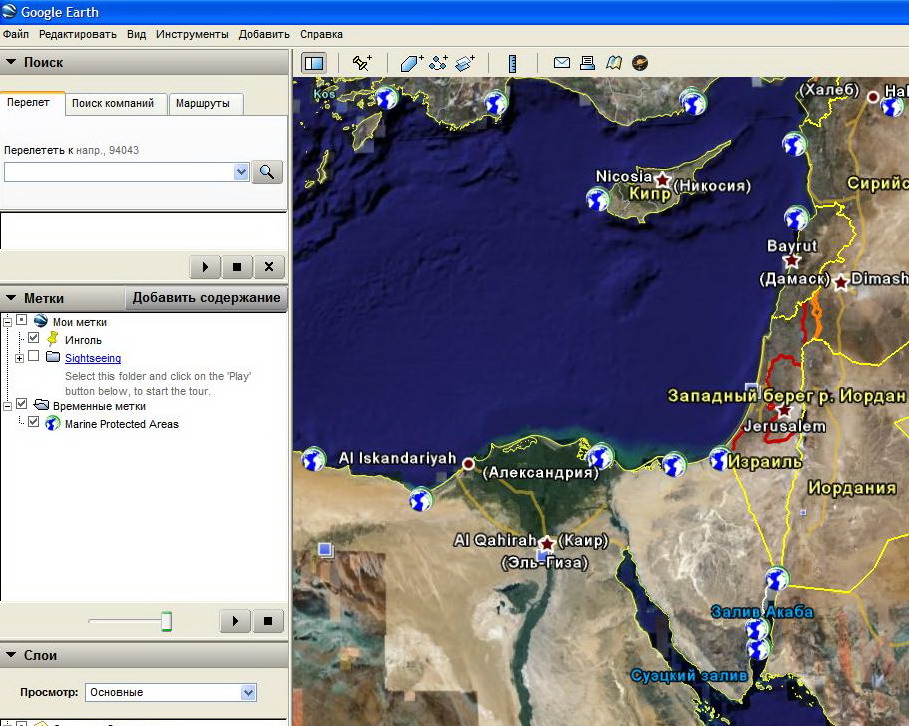This screenshot has width=909, height=726.
Task: Open the Вид menu
Action: coord(137,34)
